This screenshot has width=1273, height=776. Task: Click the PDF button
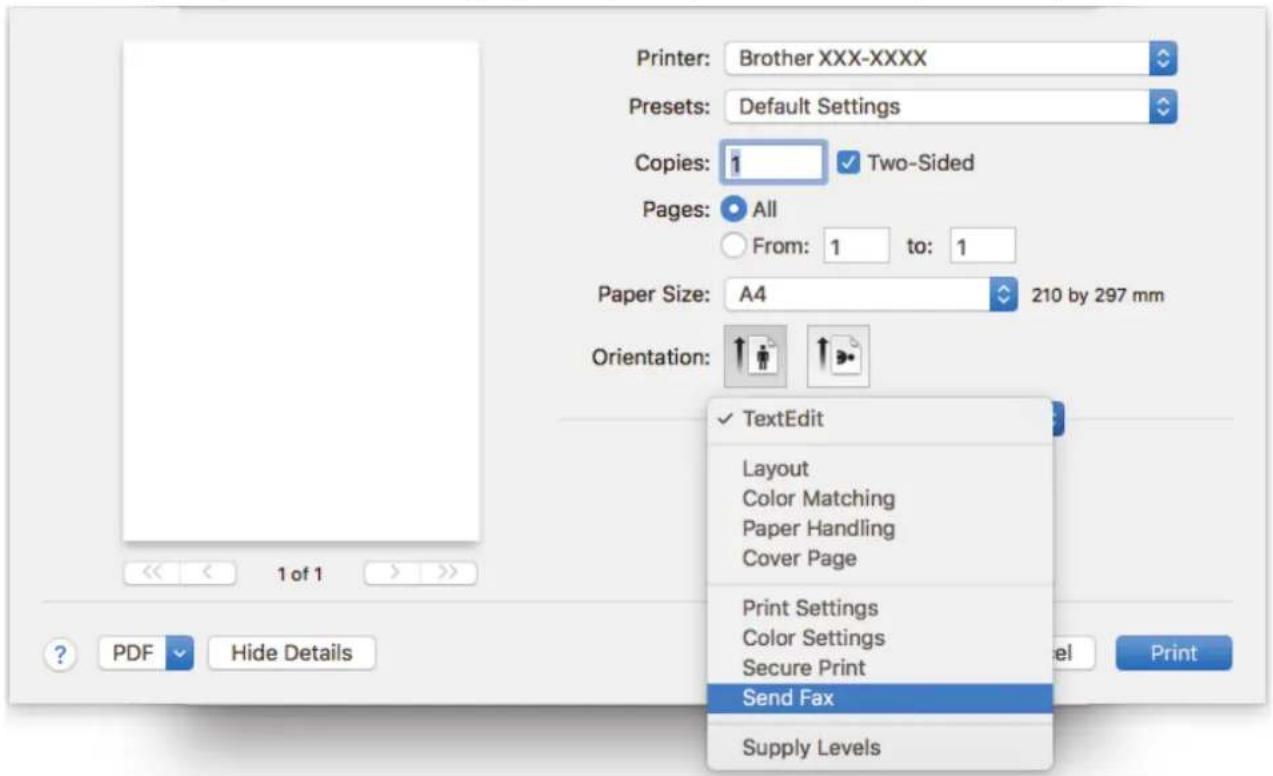click(x=131, y=654)
